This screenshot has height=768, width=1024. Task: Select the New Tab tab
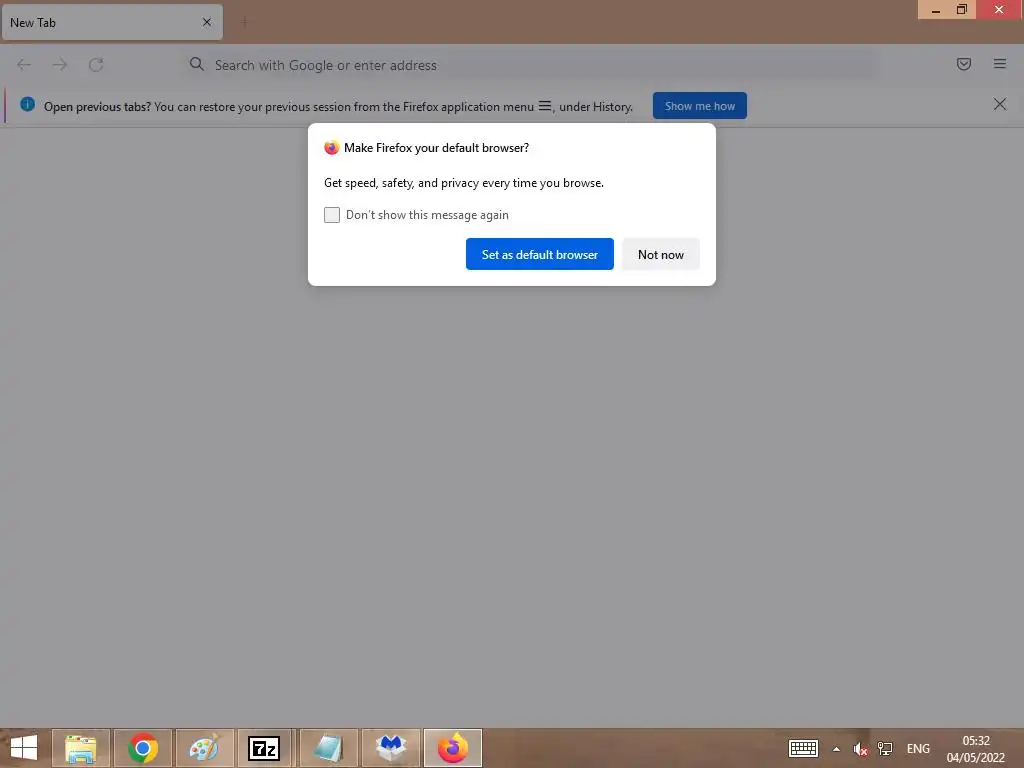112,22
